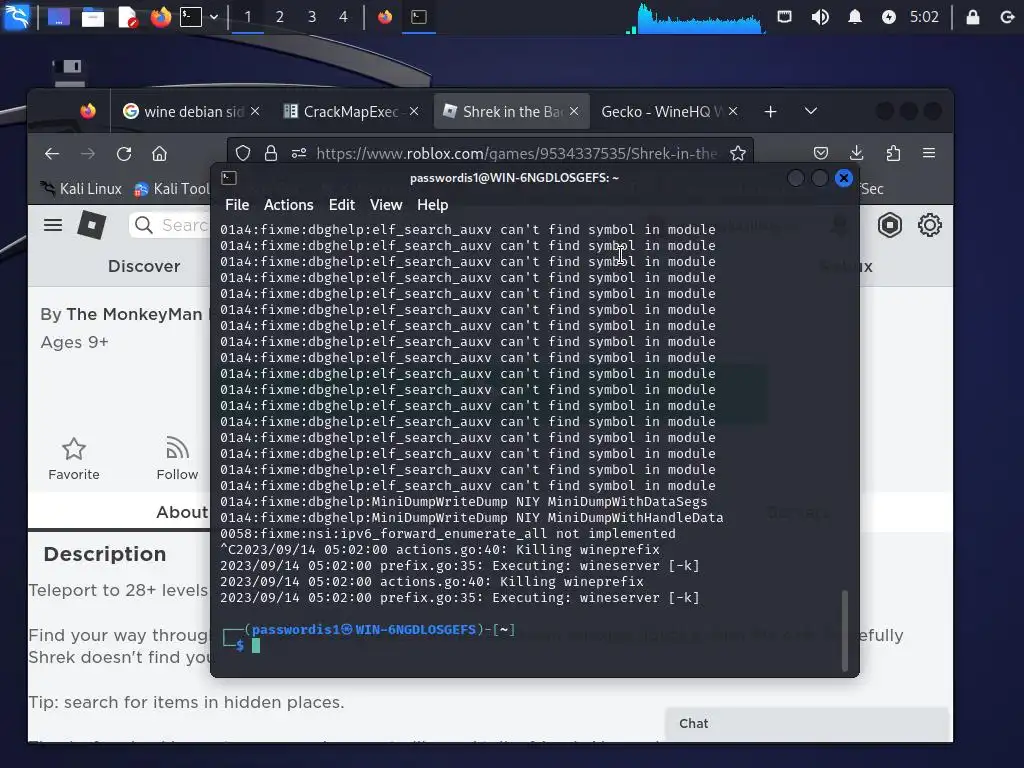The image size is (1024, 768).
Task: Launch Firefox from the panel launcher
Action: point(160,17)
